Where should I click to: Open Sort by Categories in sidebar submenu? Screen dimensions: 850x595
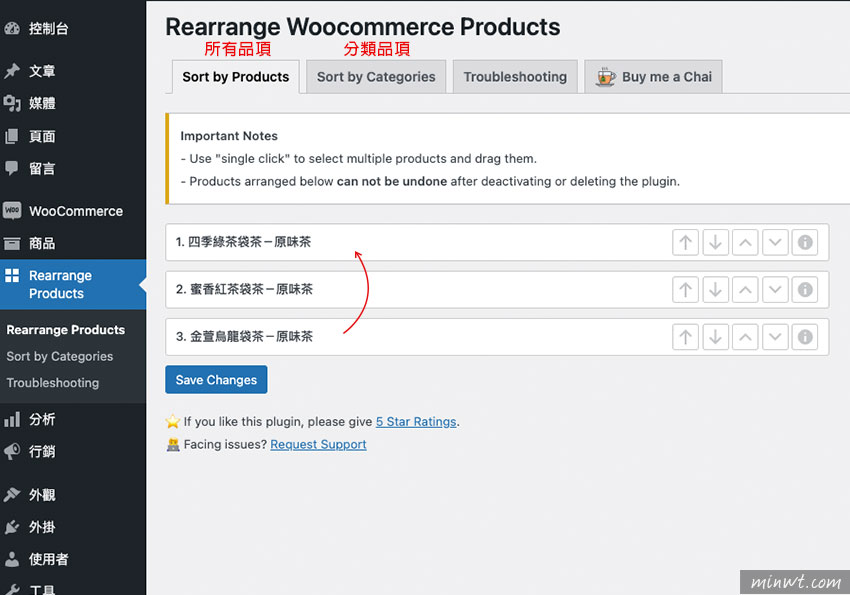tap(60, 357)
